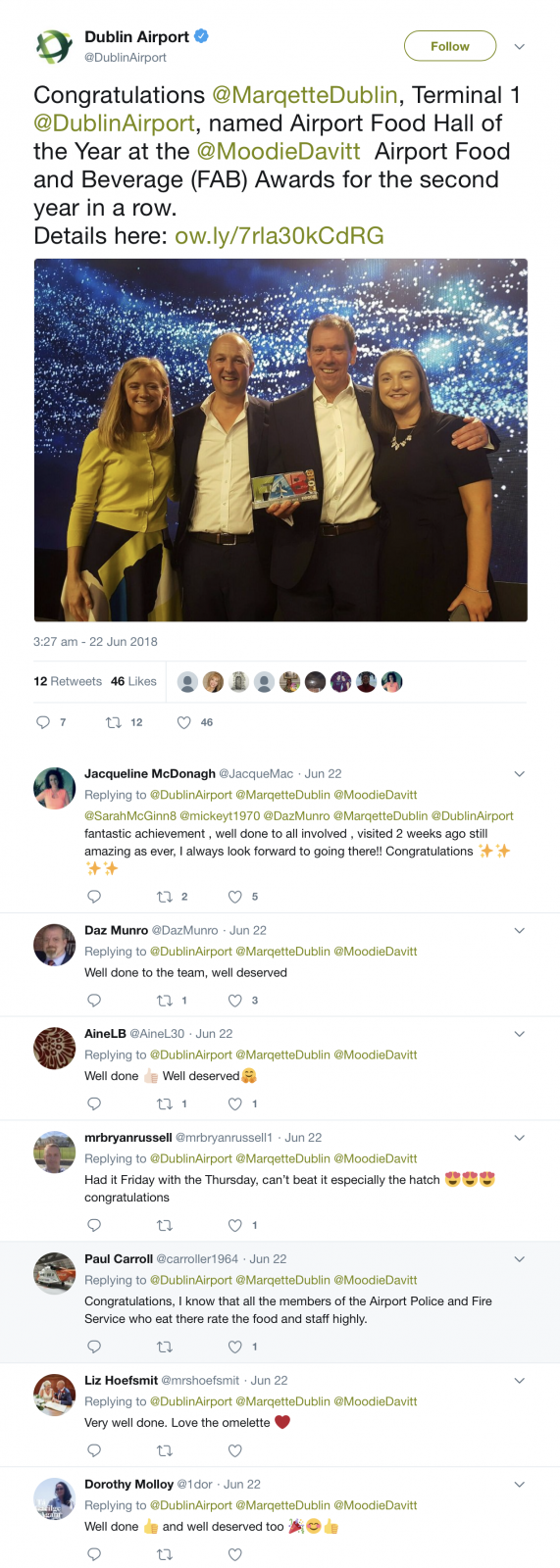Like Liz Hoefsmit's omelette reply
Screen dimensions: 560x1568
click(x=235, y=1450)
